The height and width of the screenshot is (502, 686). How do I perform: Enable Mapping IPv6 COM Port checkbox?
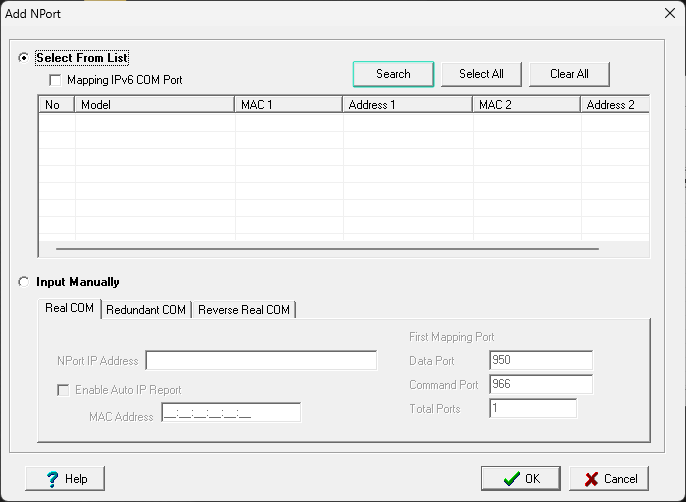point(55,79)
